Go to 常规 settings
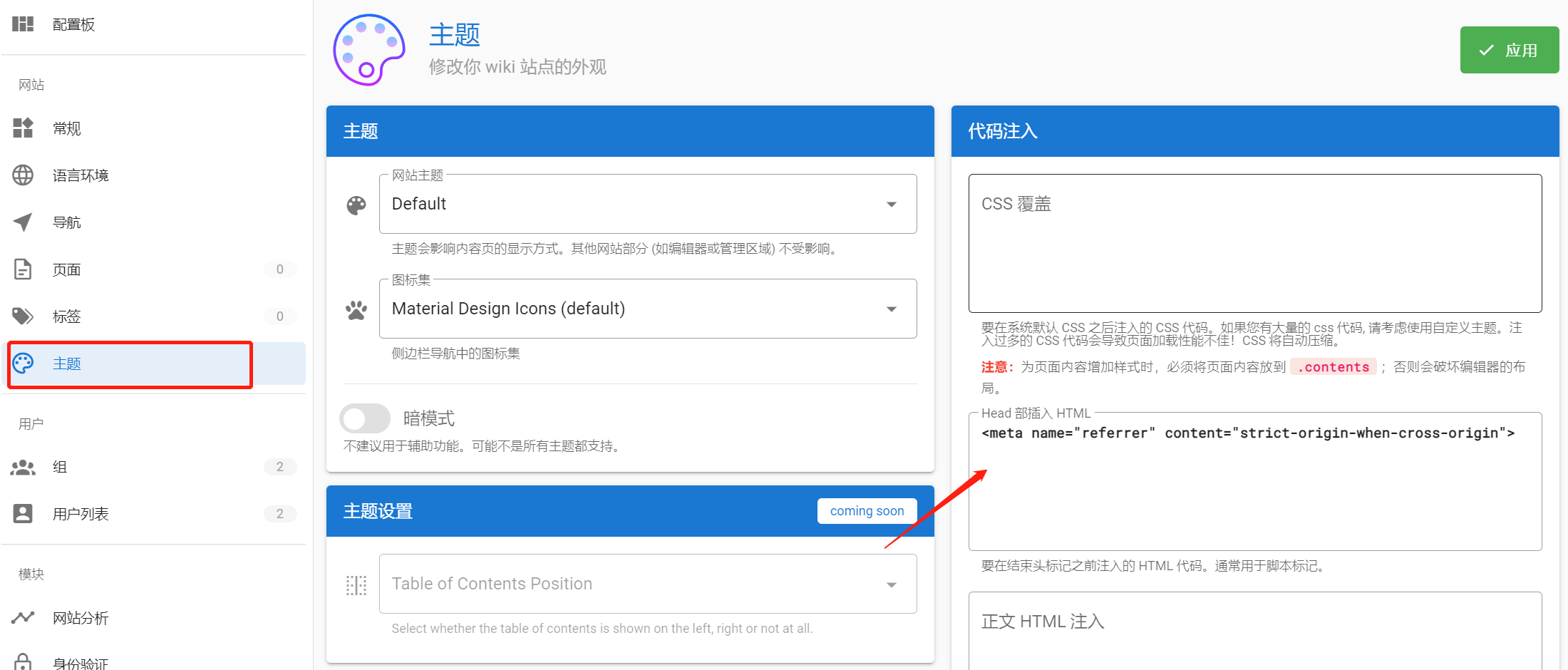1568x670 pixels. (x=153, y=128)
